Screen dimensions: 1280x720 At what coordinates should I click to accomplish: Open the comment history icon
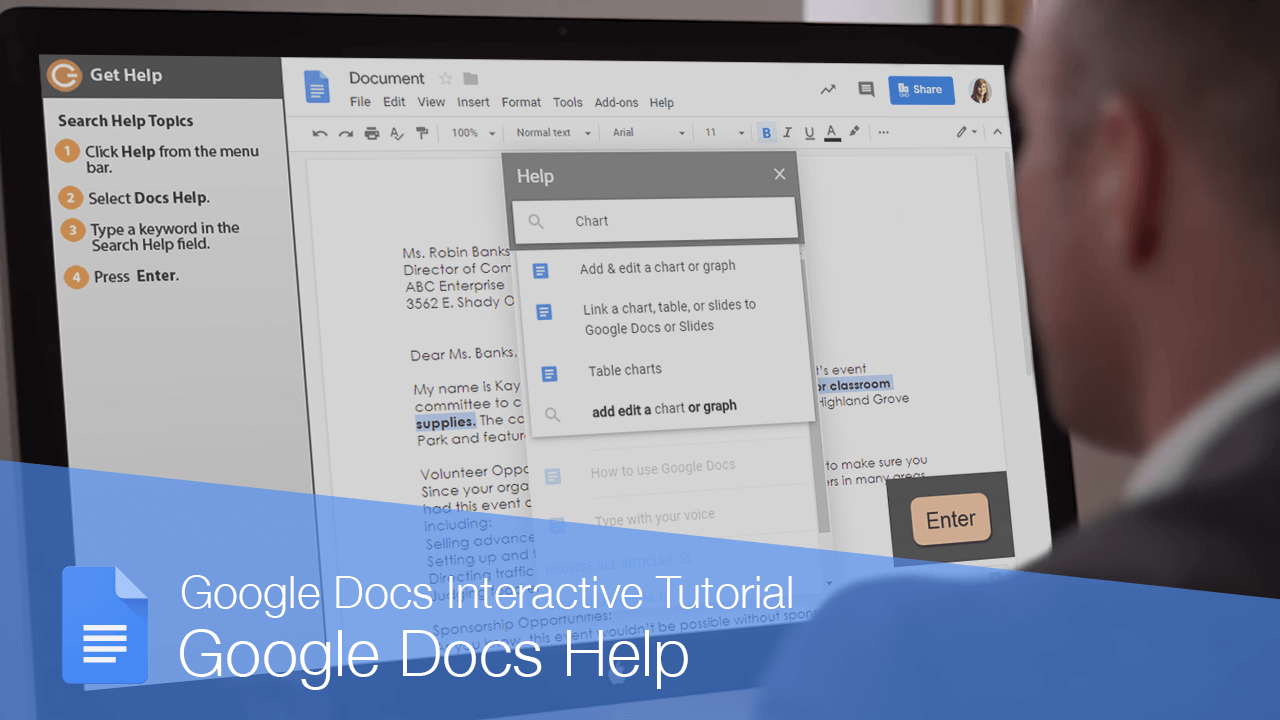(866, 89)
